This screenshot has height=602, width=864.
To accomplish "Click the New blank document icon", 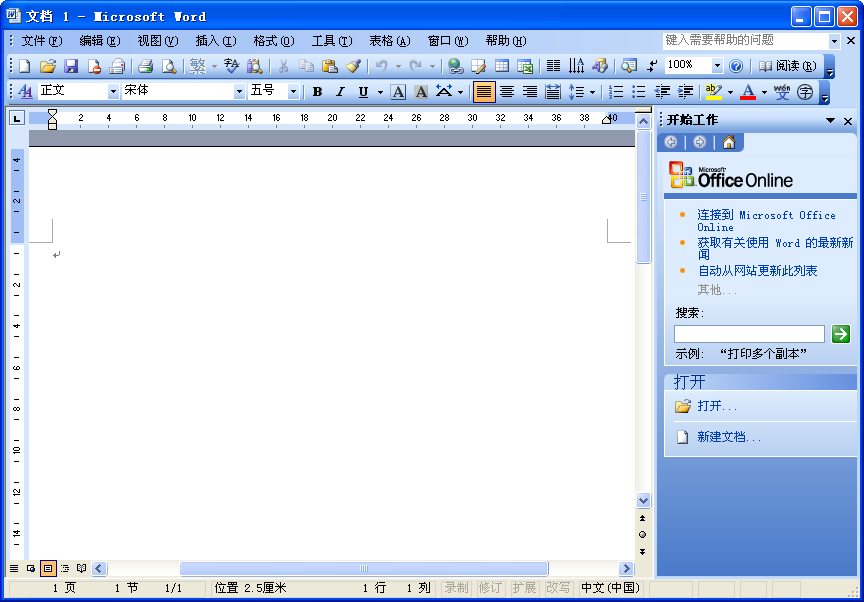I will 24,66.
